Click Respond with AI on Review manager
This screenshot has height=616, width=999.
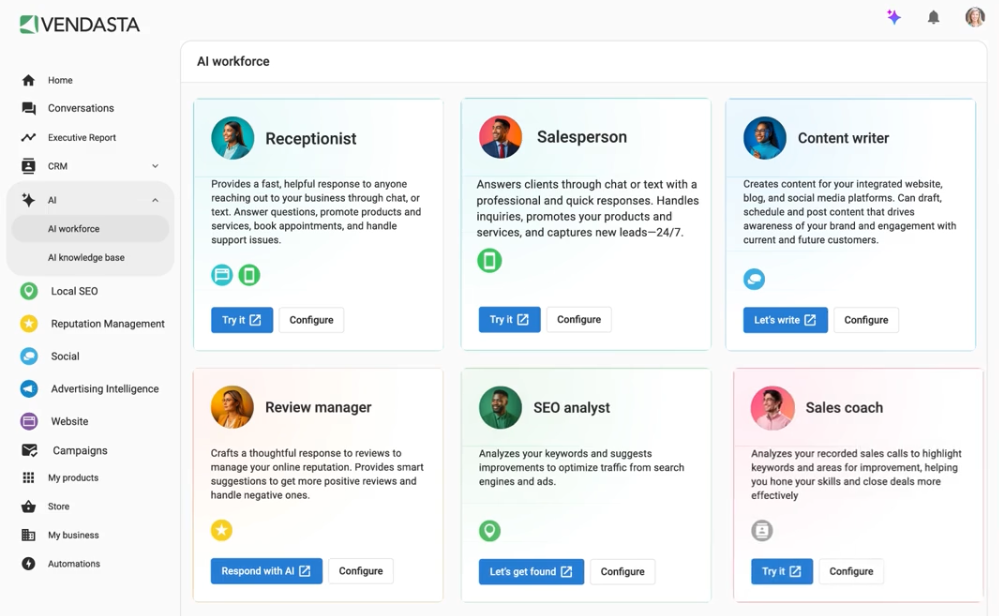(266, 570)
